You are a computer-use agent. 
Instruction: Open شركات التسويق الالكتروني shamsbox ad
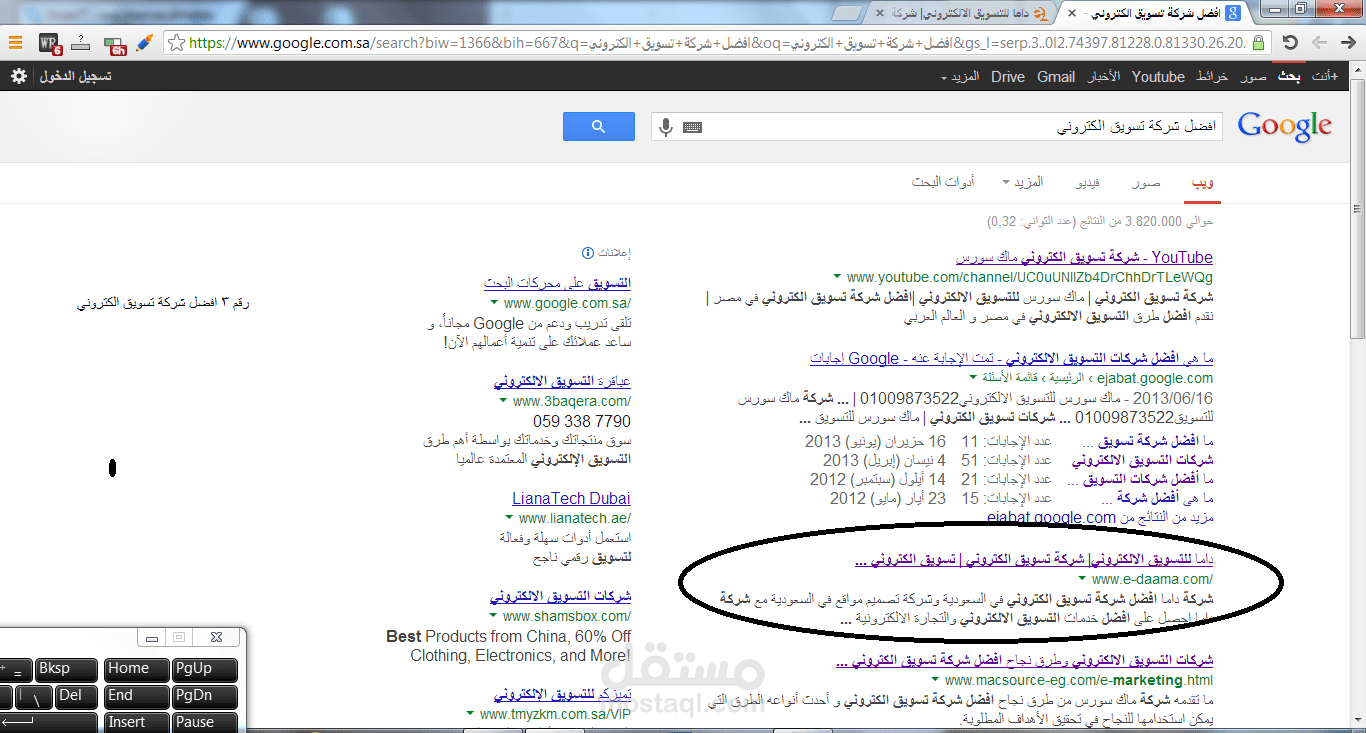tap(561, 596)
